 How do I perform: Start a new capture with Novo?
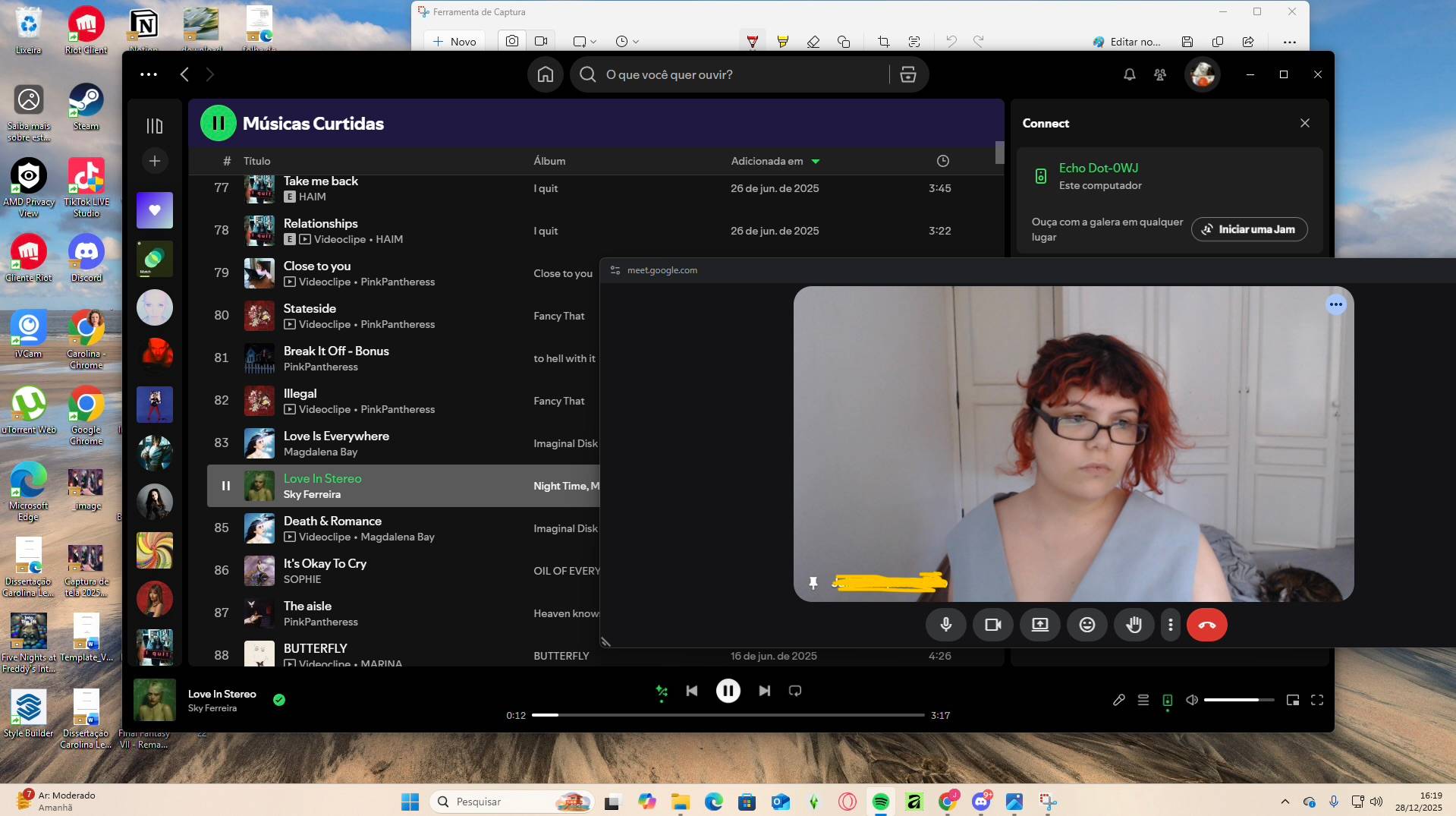tap(454, 42)
